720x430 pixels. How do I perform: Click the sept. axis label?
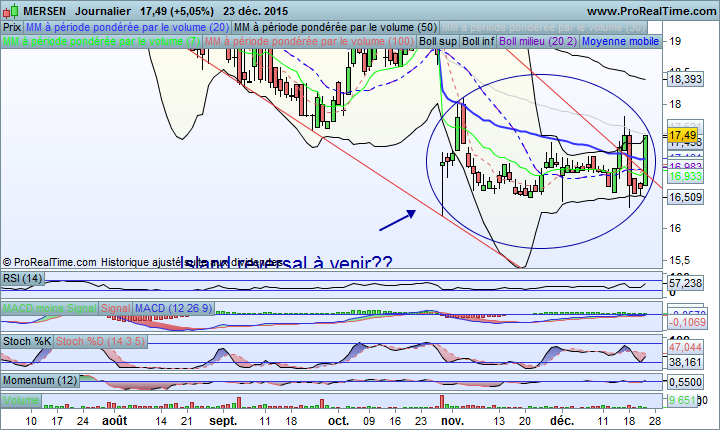pyautogui.click(x=223, y=421)
